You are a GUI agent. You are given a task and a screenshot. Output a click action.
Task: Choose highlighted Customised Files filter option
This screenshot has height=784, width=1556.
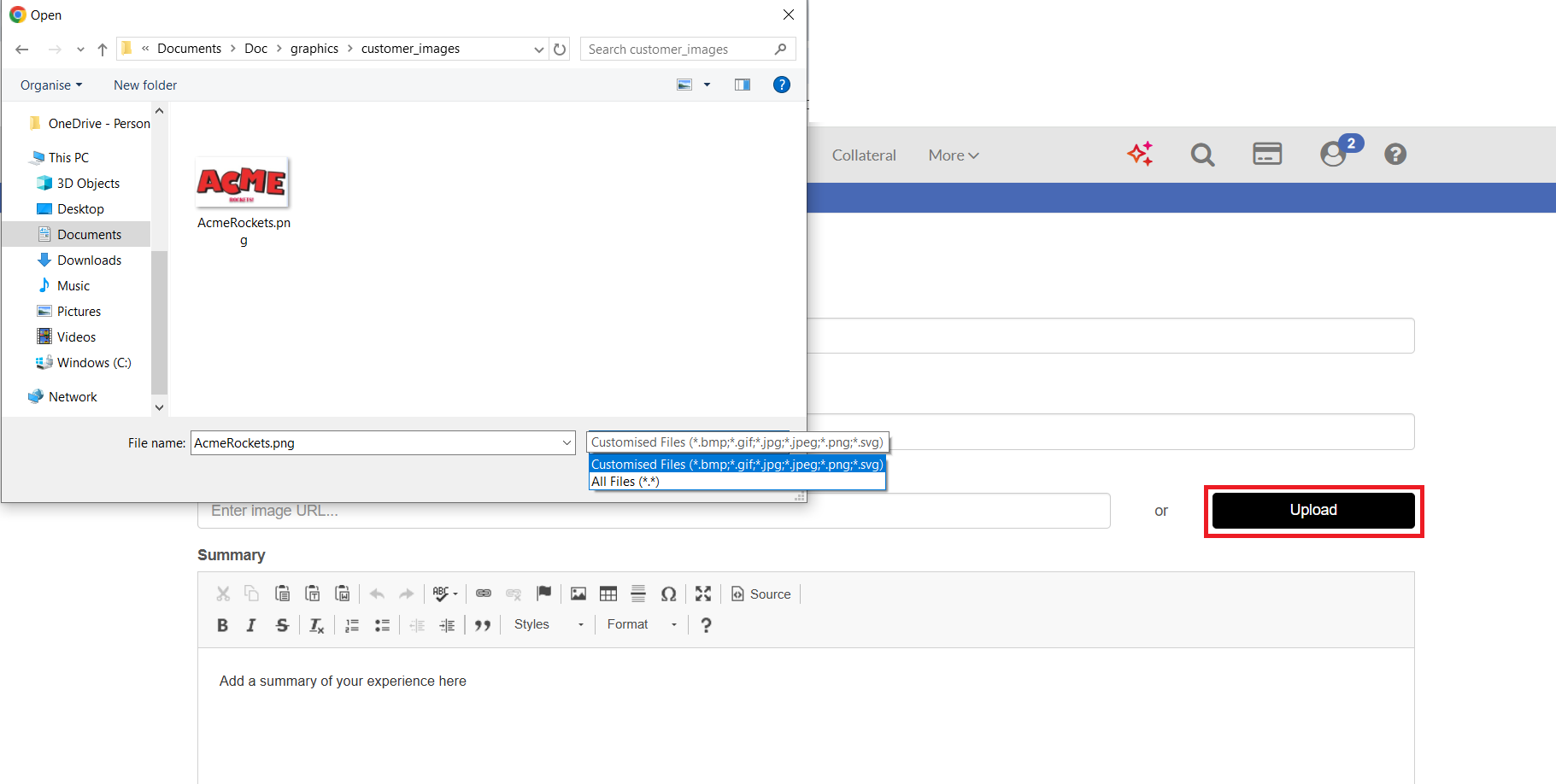[x=737, y=465]
